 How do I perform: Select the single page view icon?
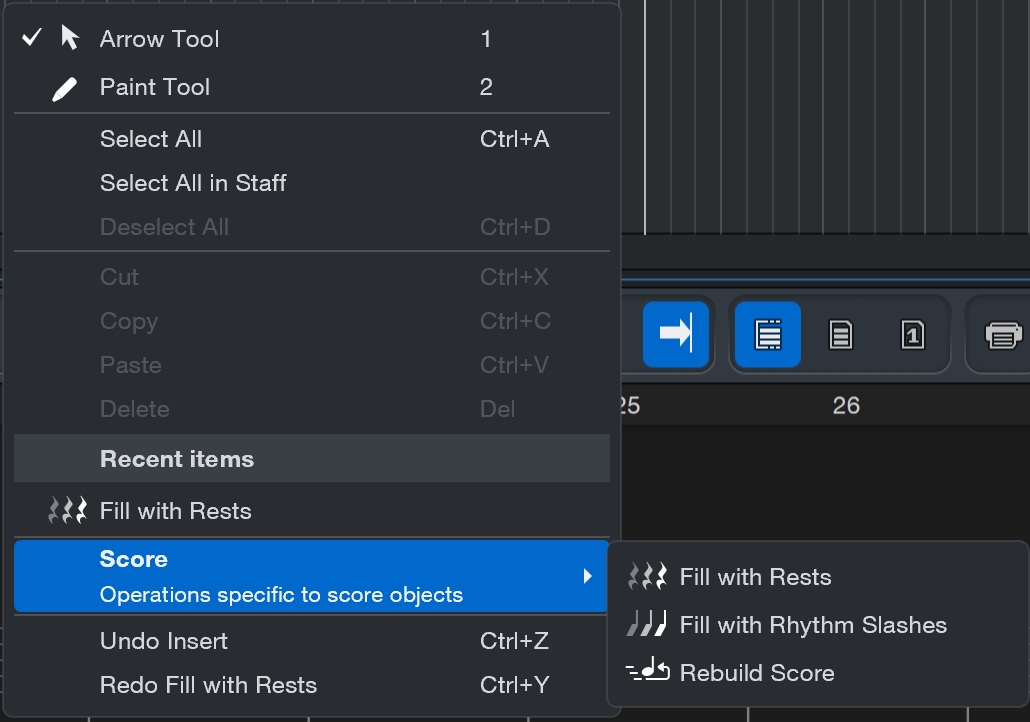click(912, 334)
